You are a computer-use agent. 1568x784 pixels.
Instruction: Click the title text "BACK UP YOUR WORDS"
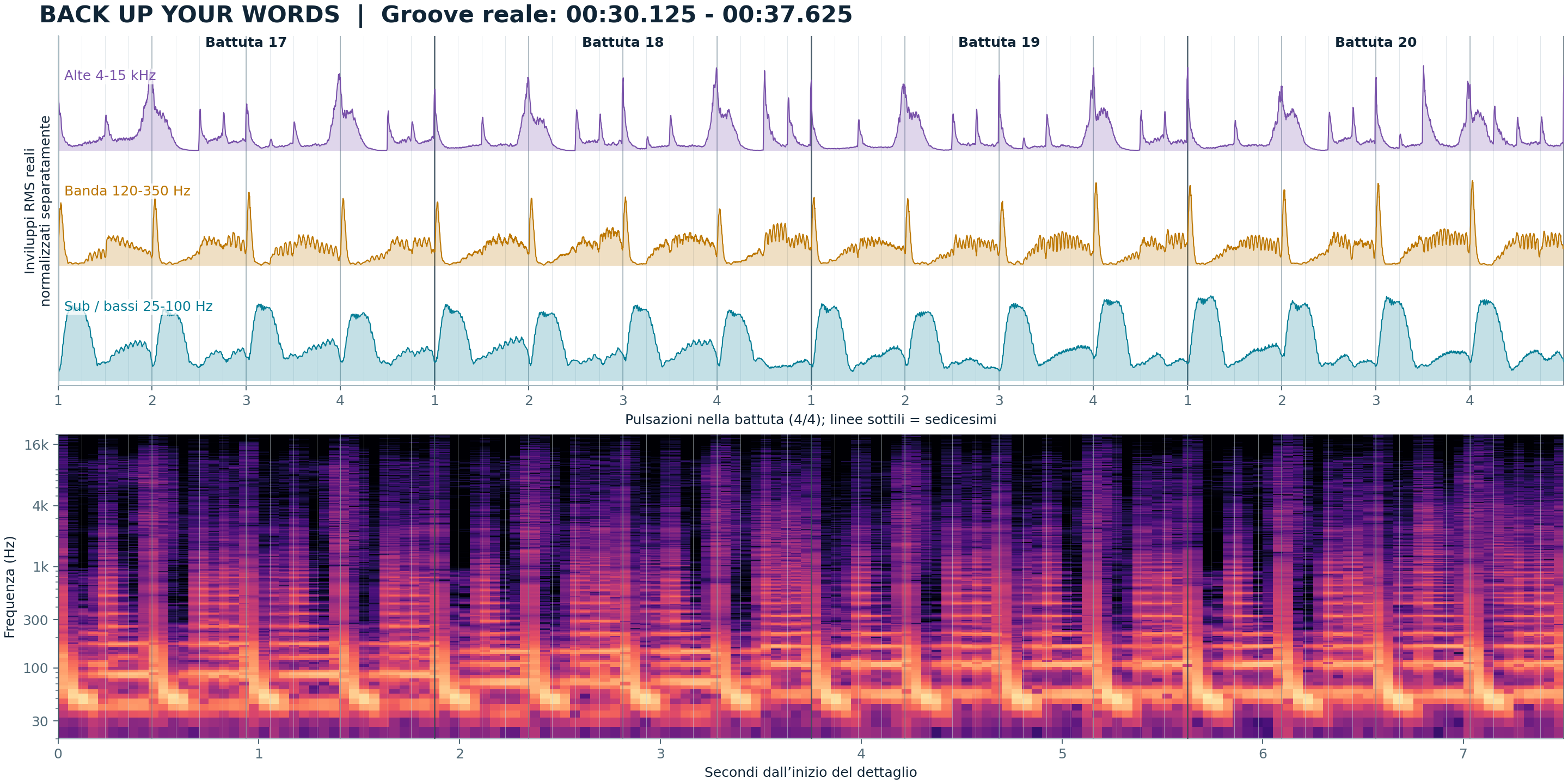[189, 15]
